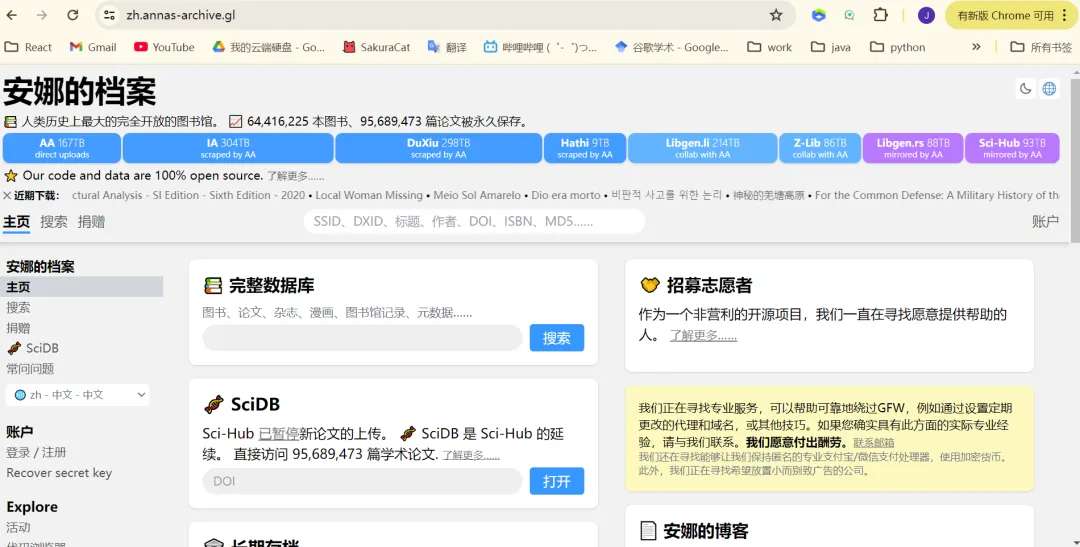This screenshot has height=547, width=1080.
Task: Switch to the 搜索 tab
Action: pos(54,222)
